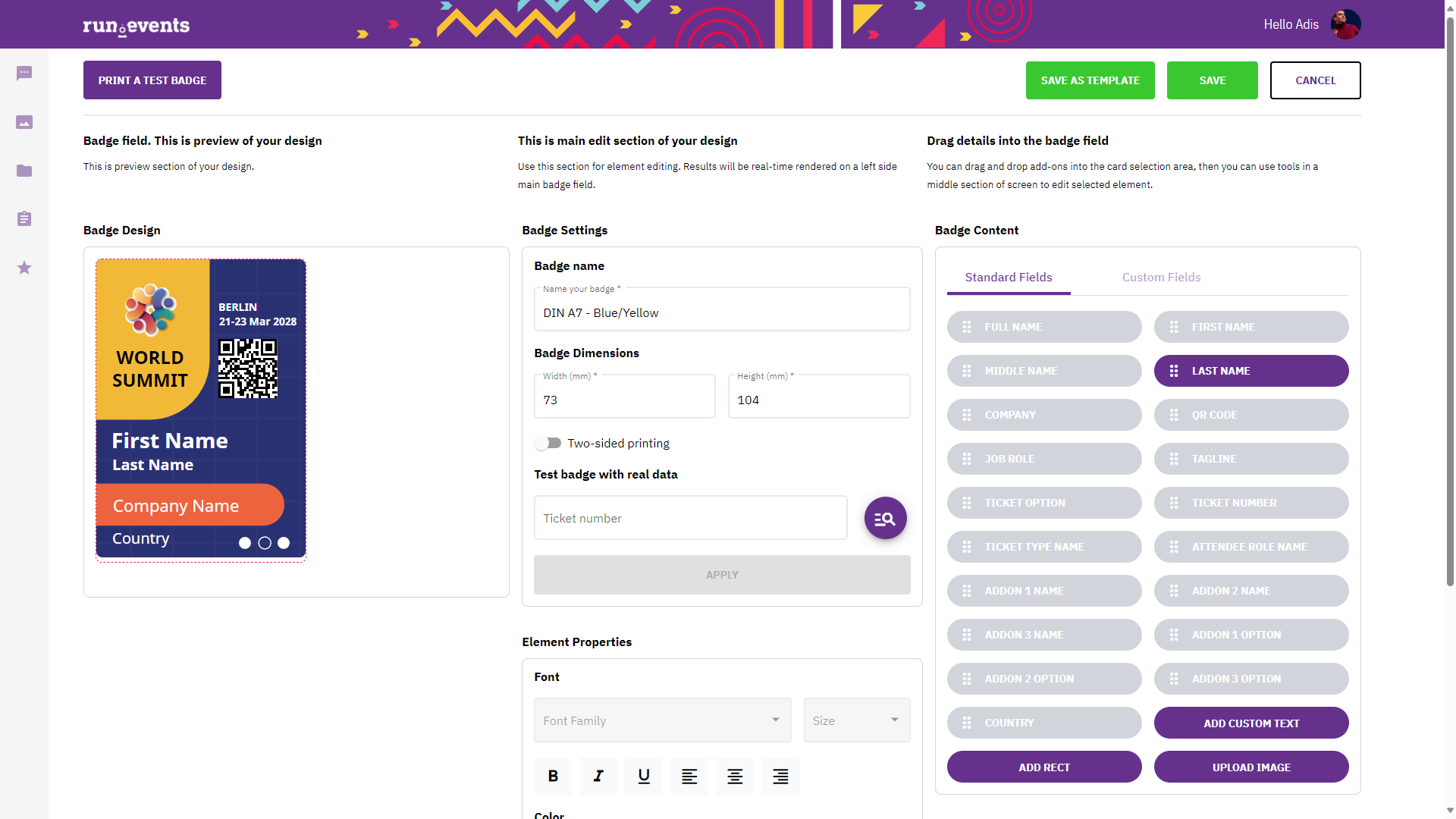The height and width of the screenshot is (819, 1456).
Task: Open the clipboard icon in sidebar
Action: pos(24,219)
